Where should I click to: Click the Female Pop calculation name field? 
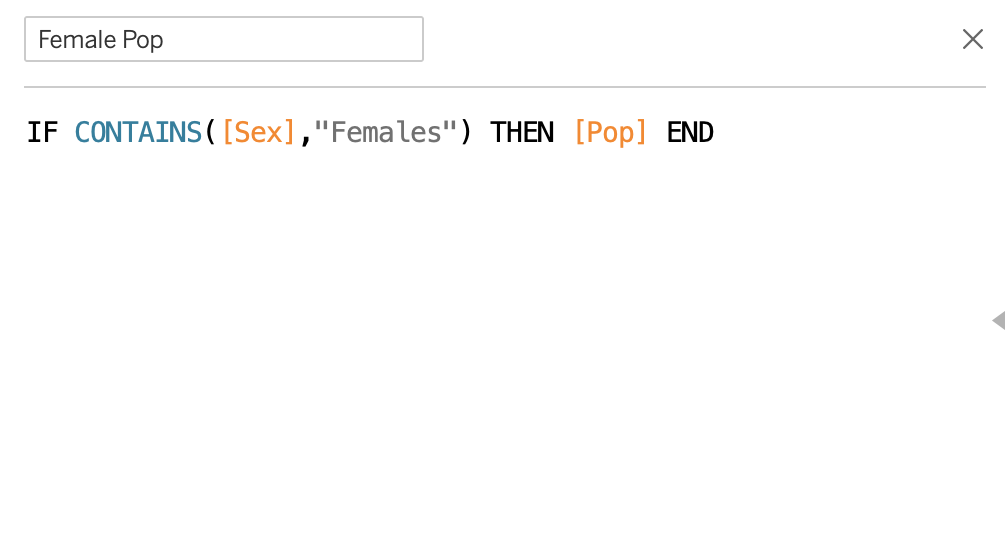223,39
